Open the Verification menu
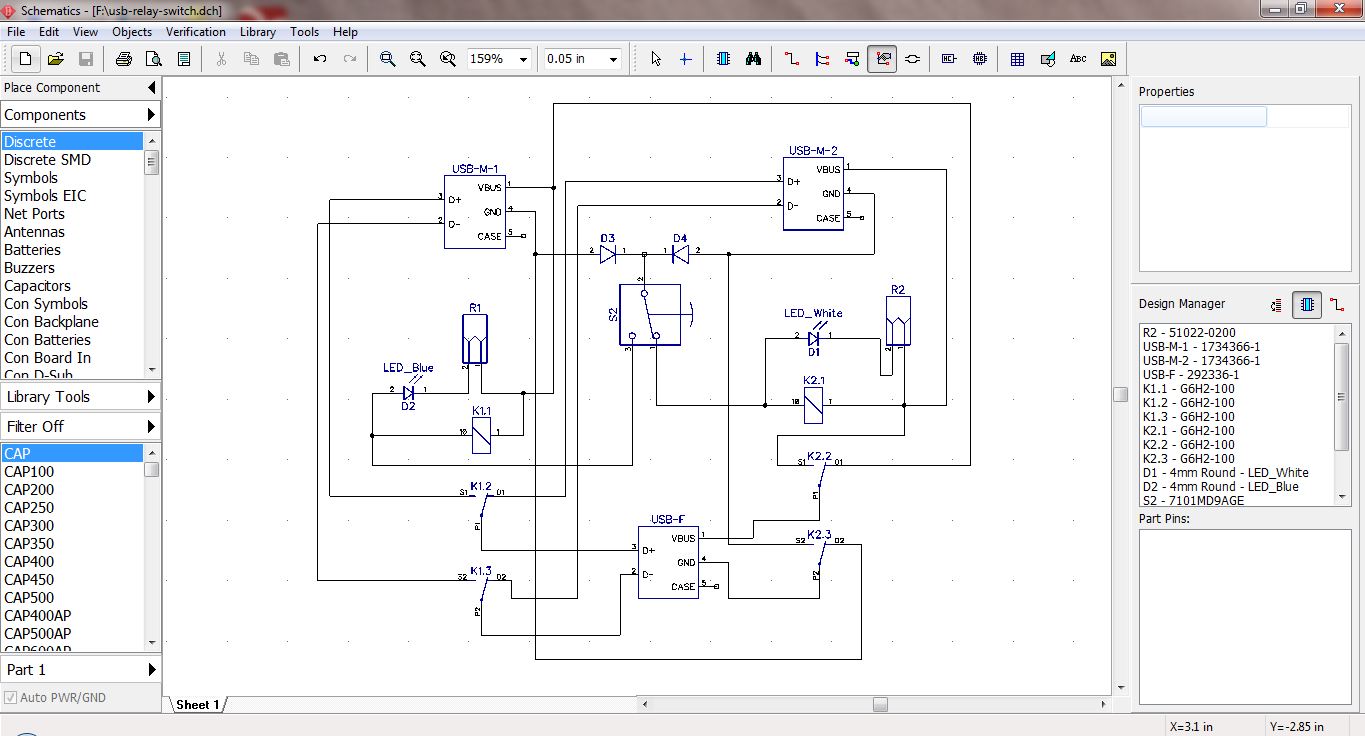The height and width of the screenshot is (736, 1365). 195,31
